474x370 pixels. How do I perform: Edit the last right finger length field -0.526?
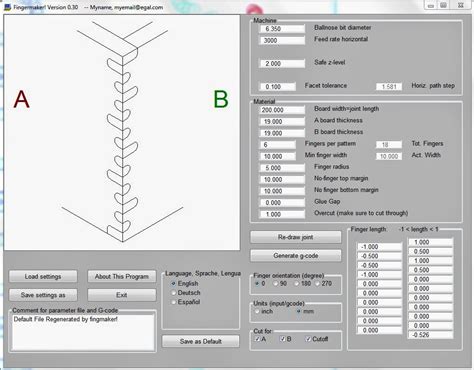point(431,335)
